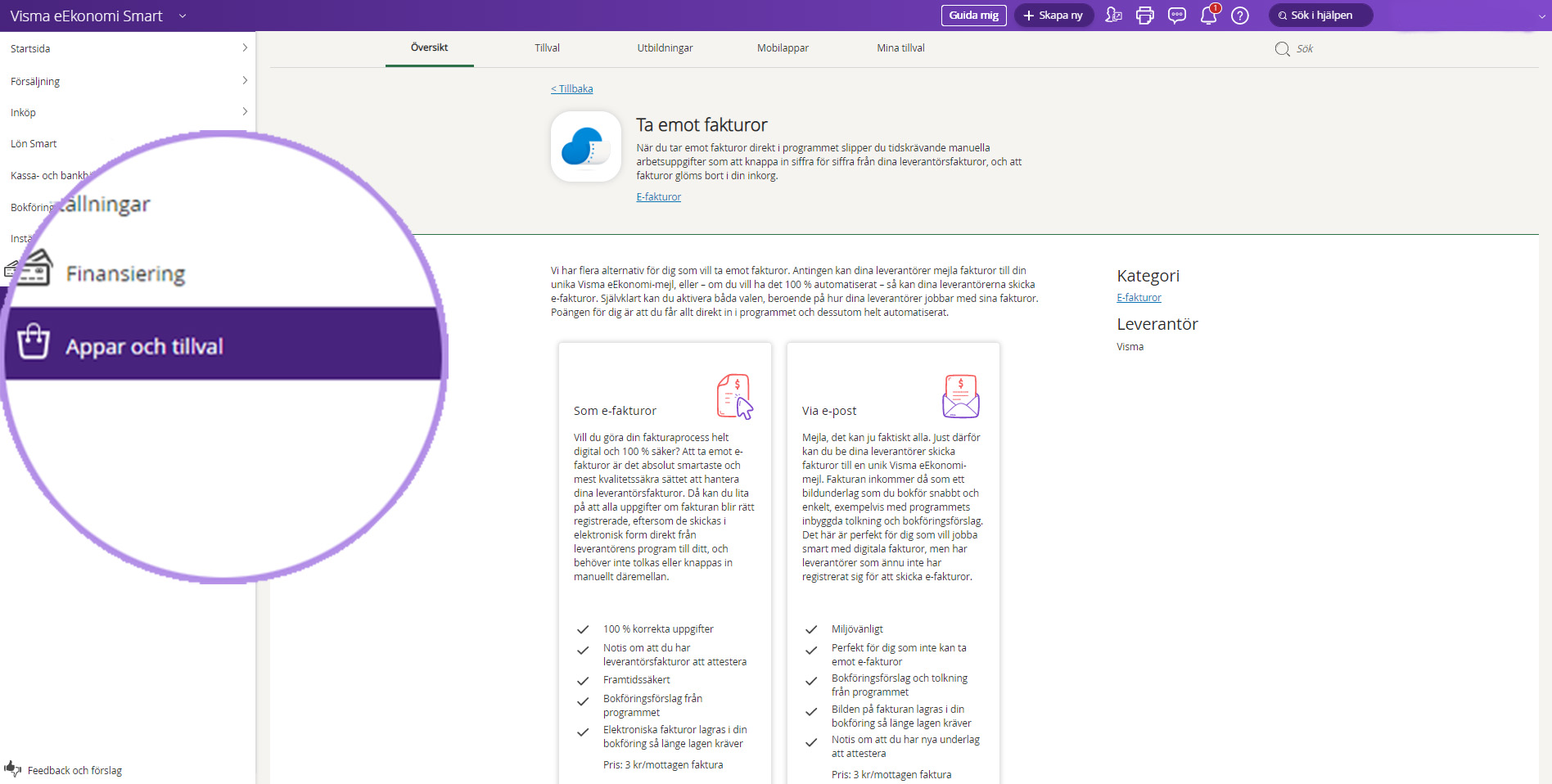Click the Som e-fakturor card heading
1552x784 pixels.
615,411
